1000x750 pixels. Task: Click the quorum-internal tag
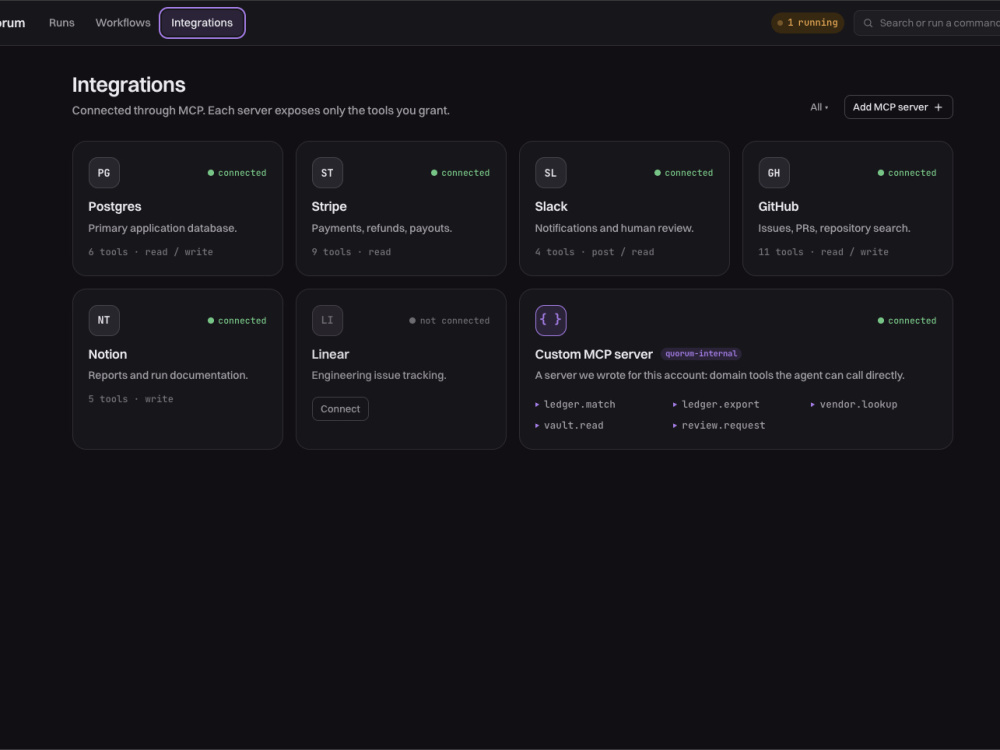[x=701, y=353]
